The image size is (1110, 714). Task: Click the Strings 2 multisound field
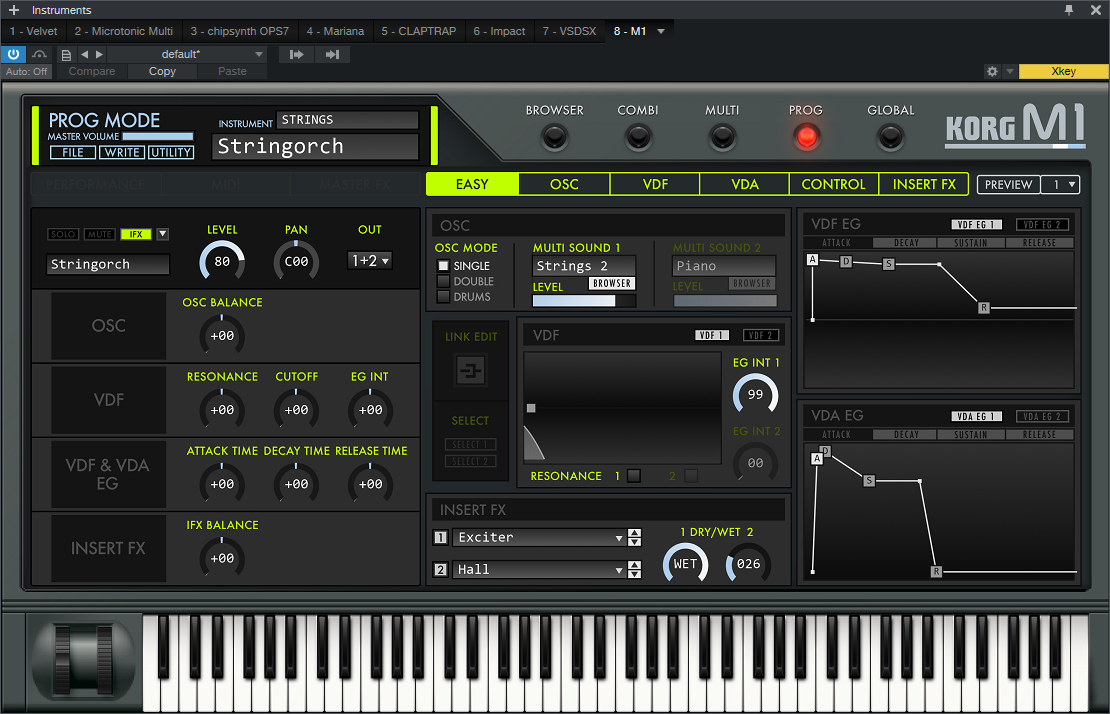(584, 266)
